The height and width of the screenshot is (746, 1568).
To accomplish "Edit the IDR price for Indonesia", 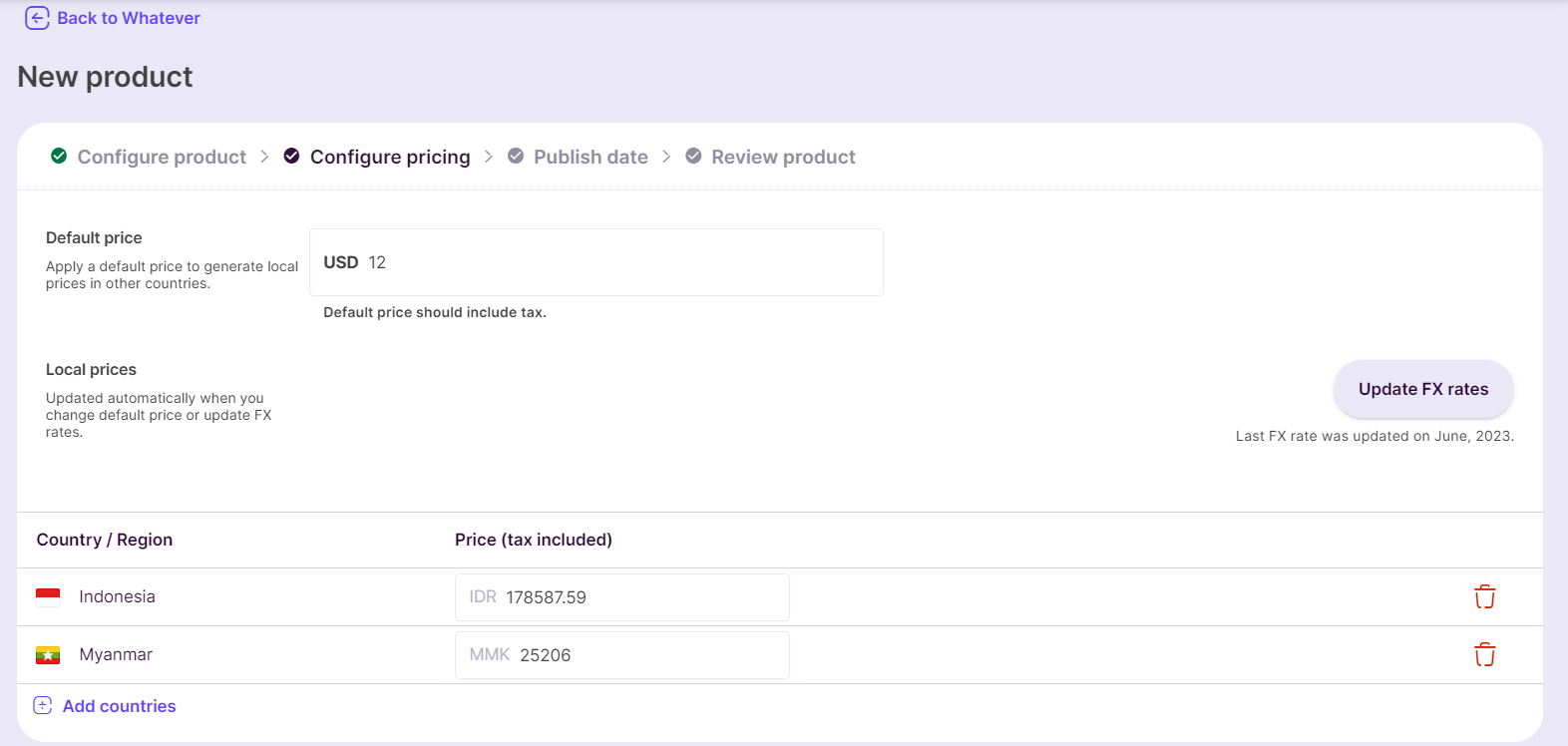I will pyautogui.click(x=622, y=597).
